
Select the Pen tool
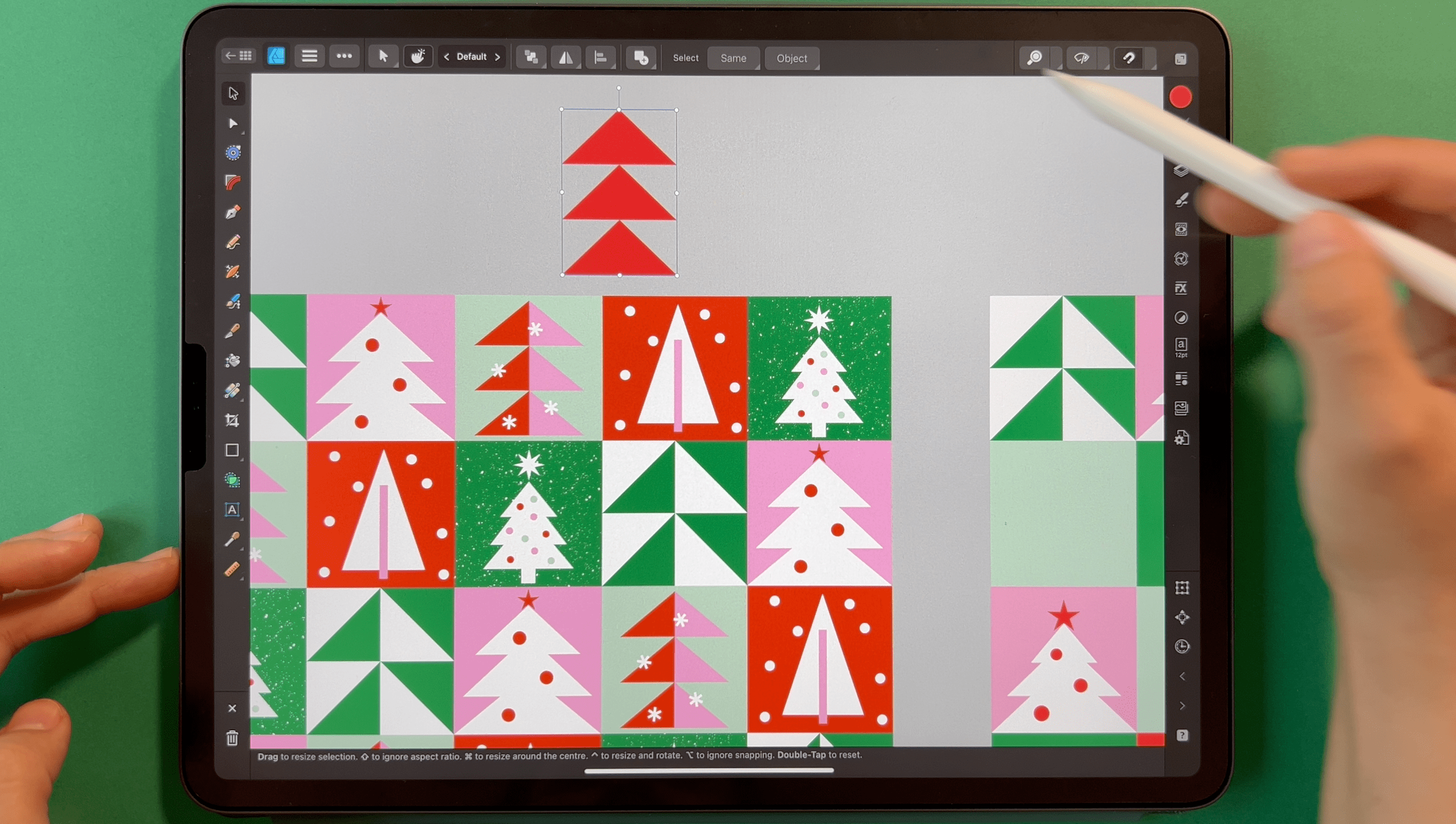[x=232, y=212]
